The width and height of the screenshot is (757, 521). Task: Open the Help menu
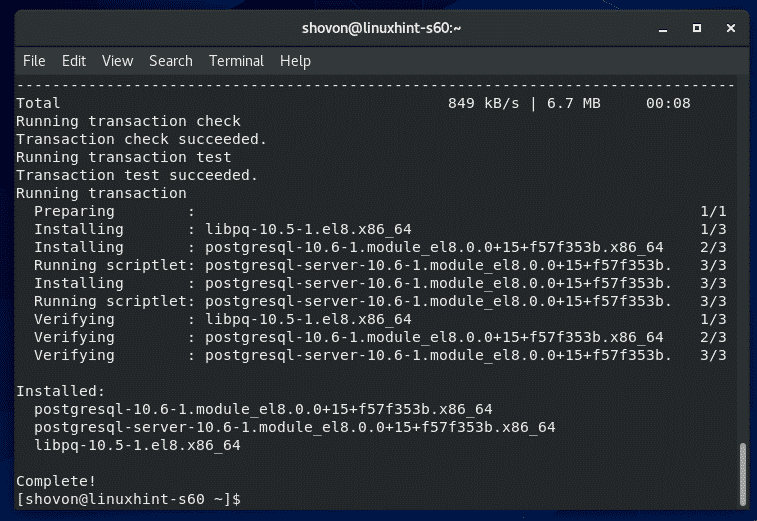(x=295, y=61)
